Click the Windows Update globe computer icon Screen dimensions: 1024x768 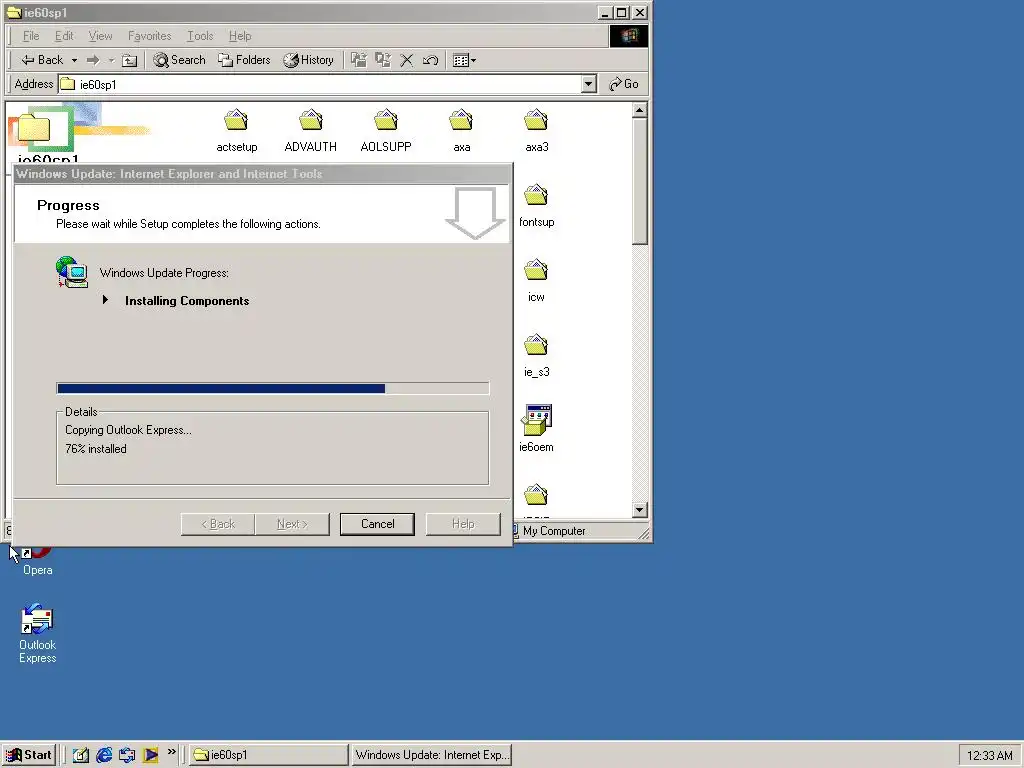(72, 272)
